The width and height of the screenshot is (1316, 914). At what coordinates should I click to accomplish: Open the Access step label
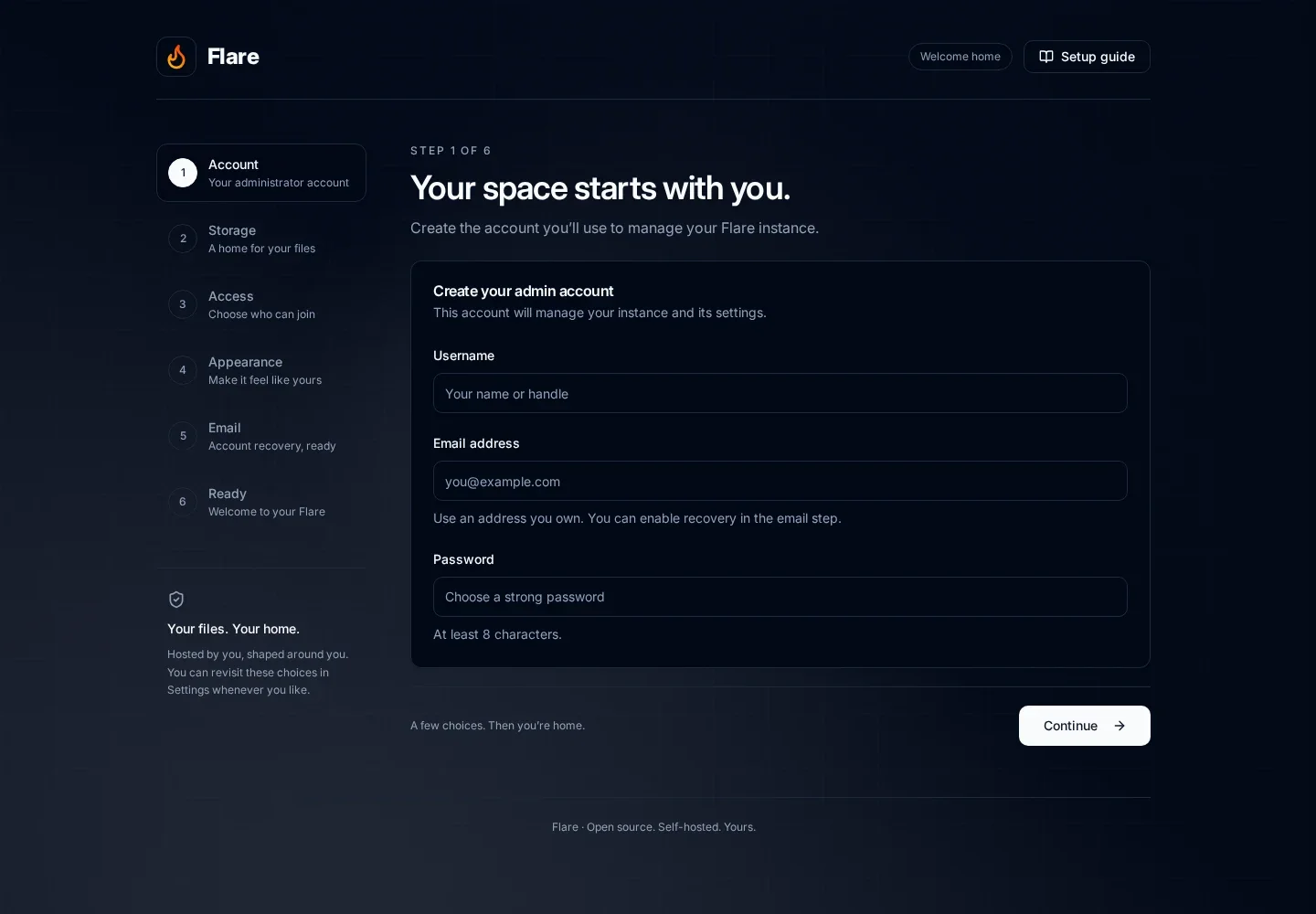(x=231, y=296)
